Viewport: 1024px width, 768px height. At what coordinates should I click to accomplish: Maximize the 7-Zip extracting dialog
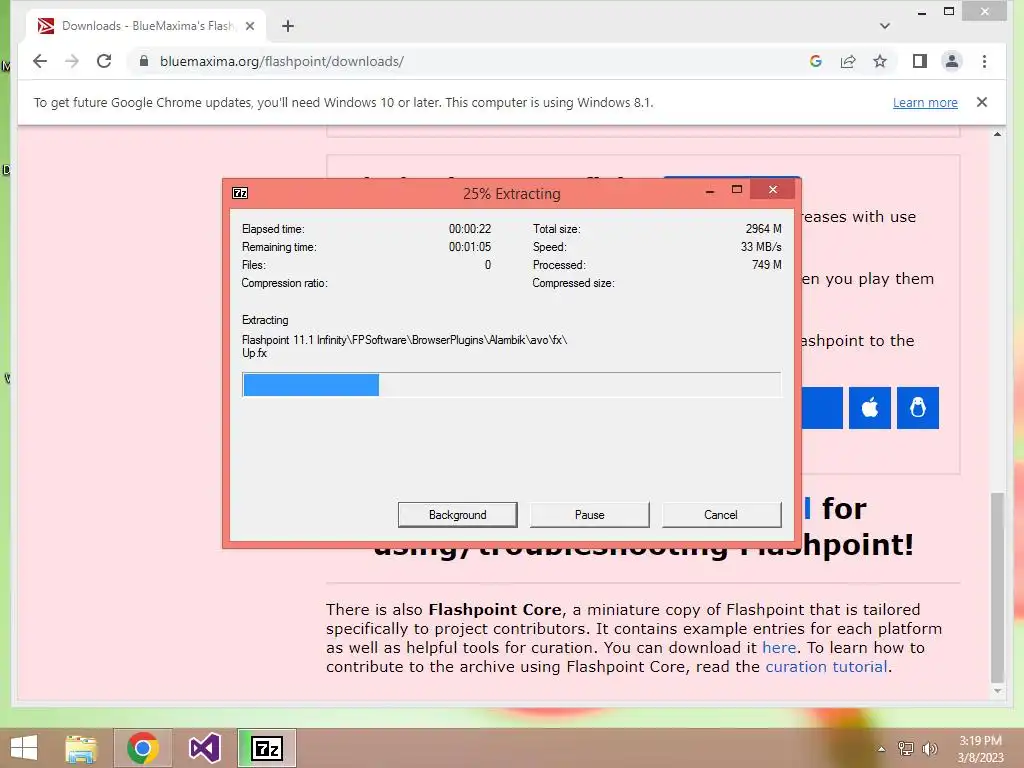coord(737,190)
